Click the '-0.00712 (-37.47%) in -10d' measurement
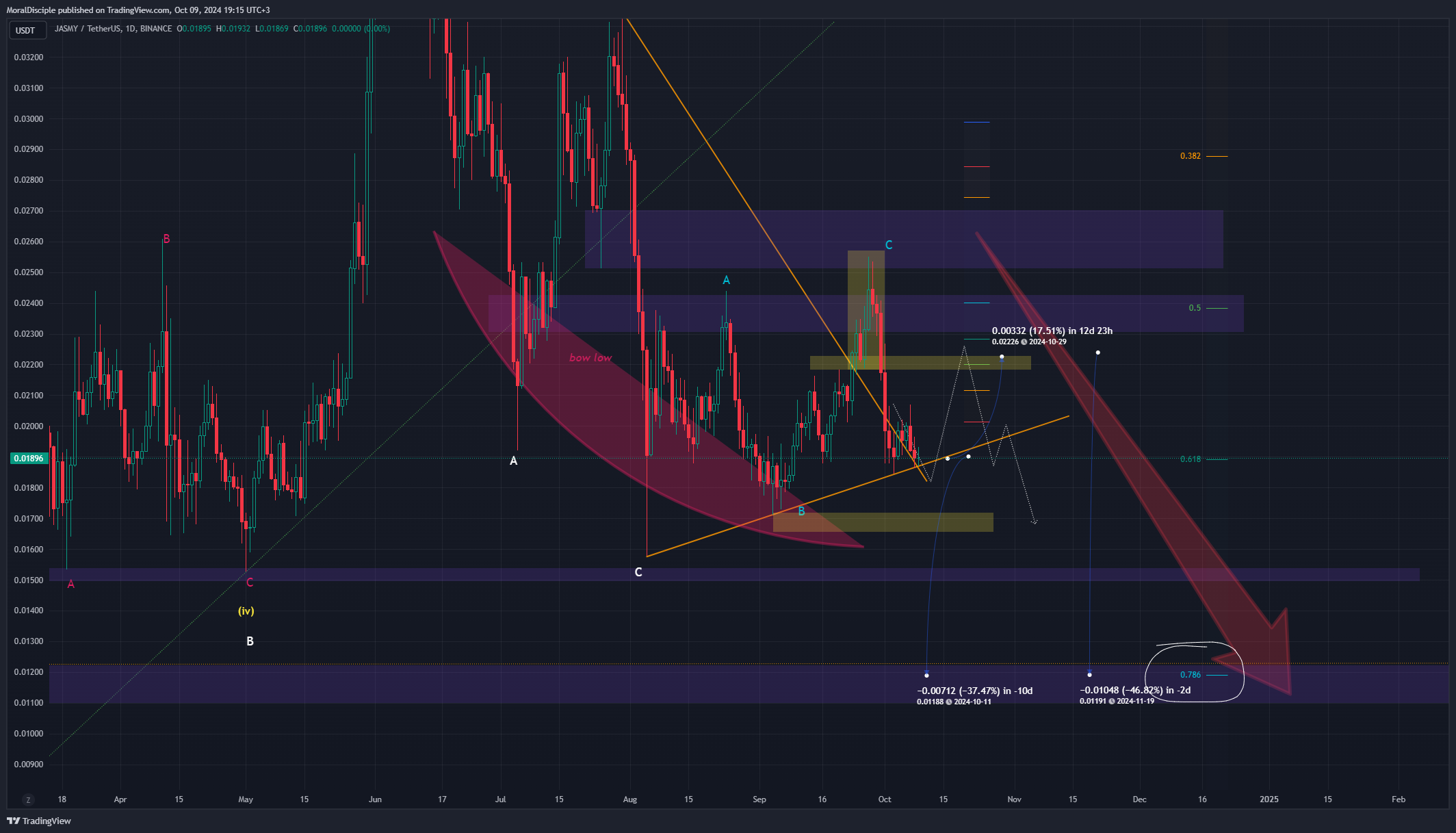 (x=975, y=691)
